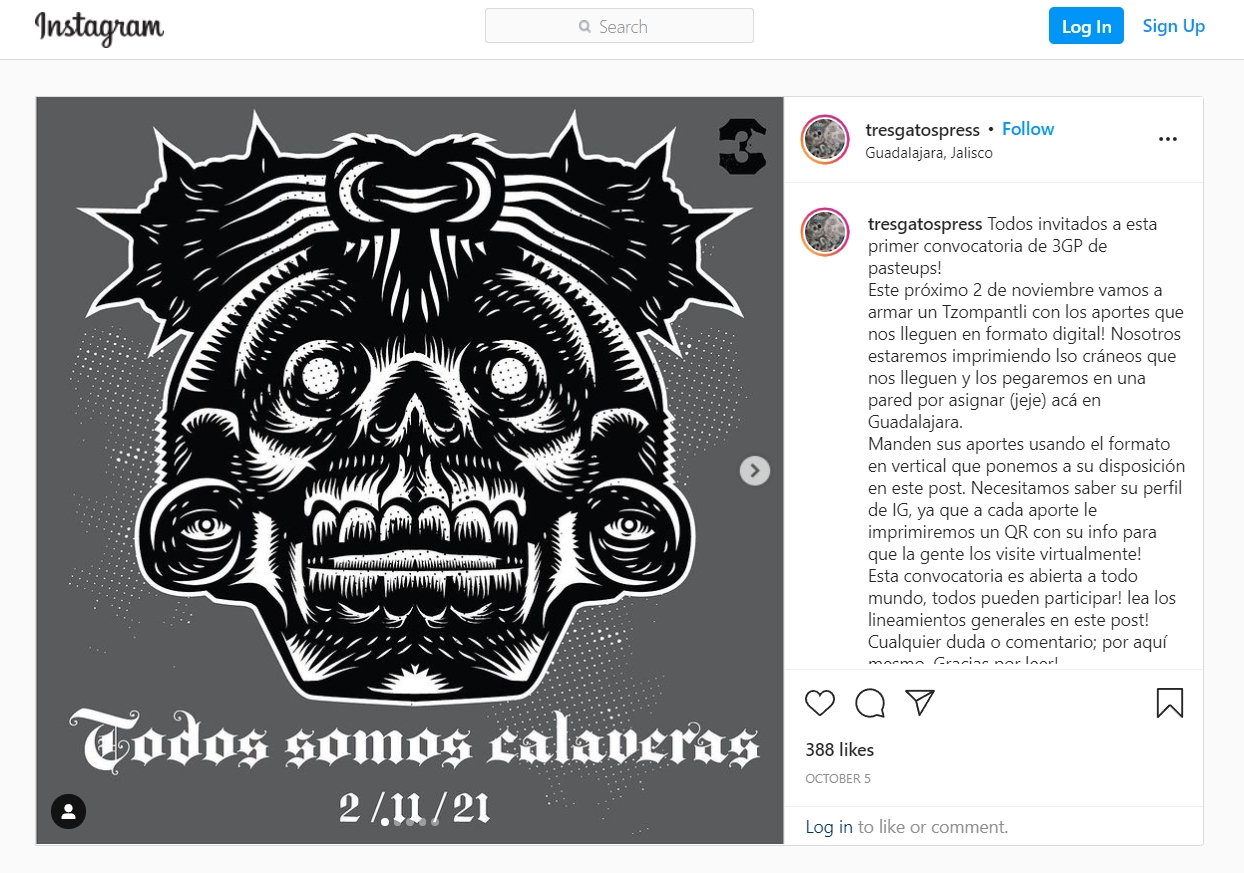This screenshot has height=873, width=1244.
Task: Open tagged people icon on the photo
Action: tap(68, 810)
